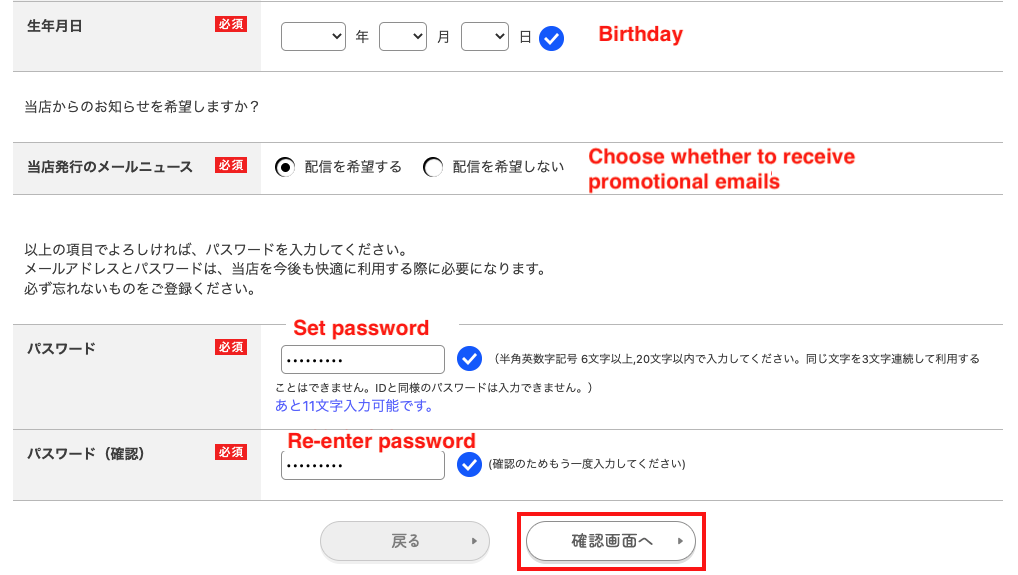The image size is (1018, 575).
Task: Select 配信を希望しない radio option
Action: click(x=433, y=168)
